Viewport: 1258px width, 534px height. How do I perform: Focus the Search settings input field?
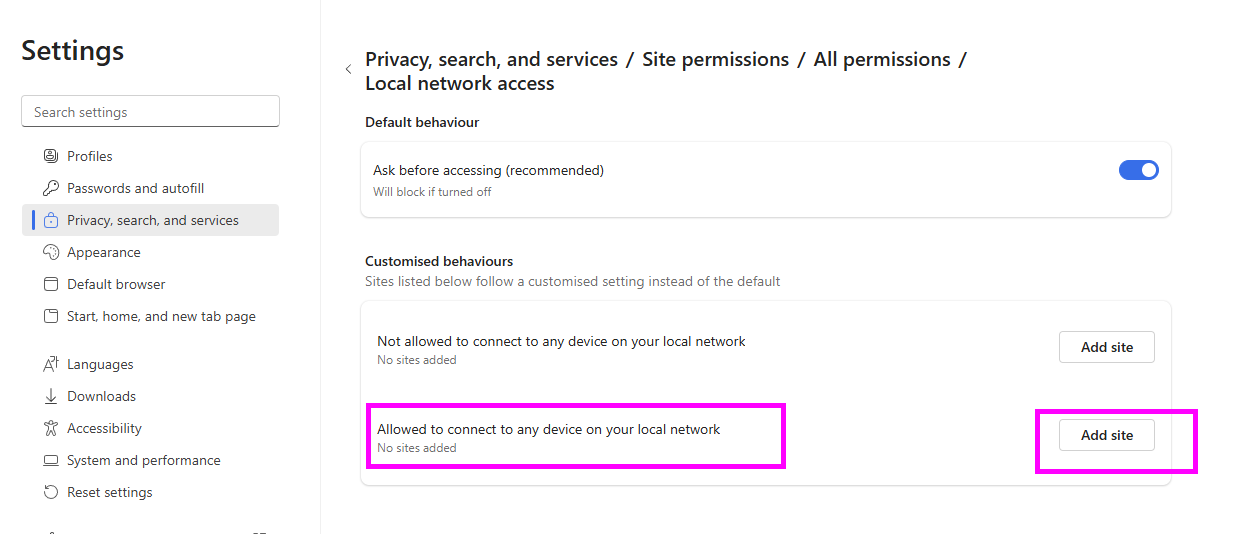150,112
